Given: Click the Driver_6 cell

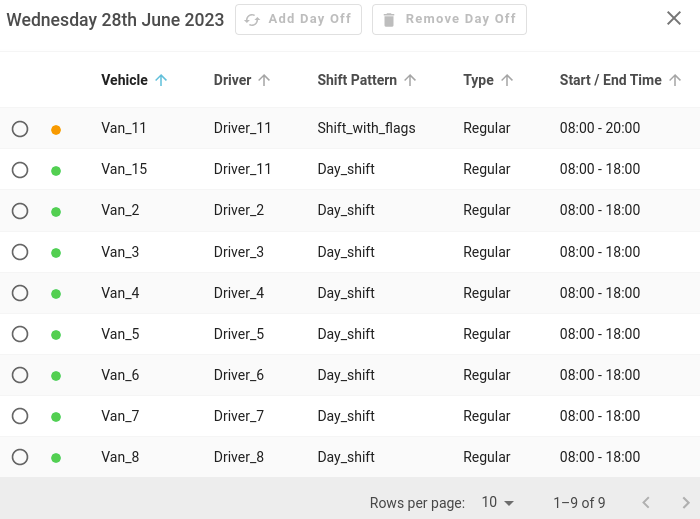Looking at the screenshot, I should click(239, 375).
